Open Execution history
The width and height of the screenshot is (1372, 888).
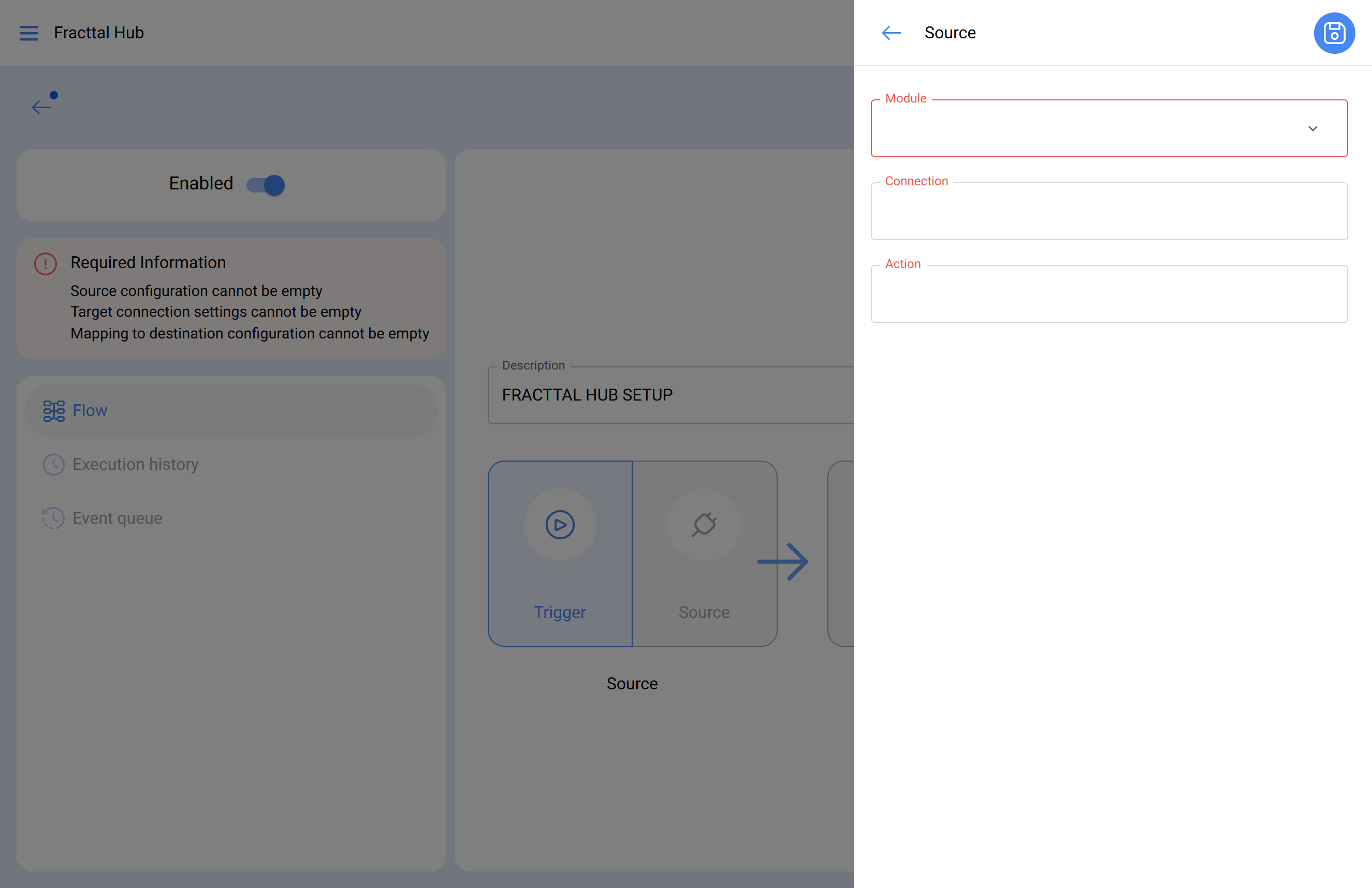point(135,464)
